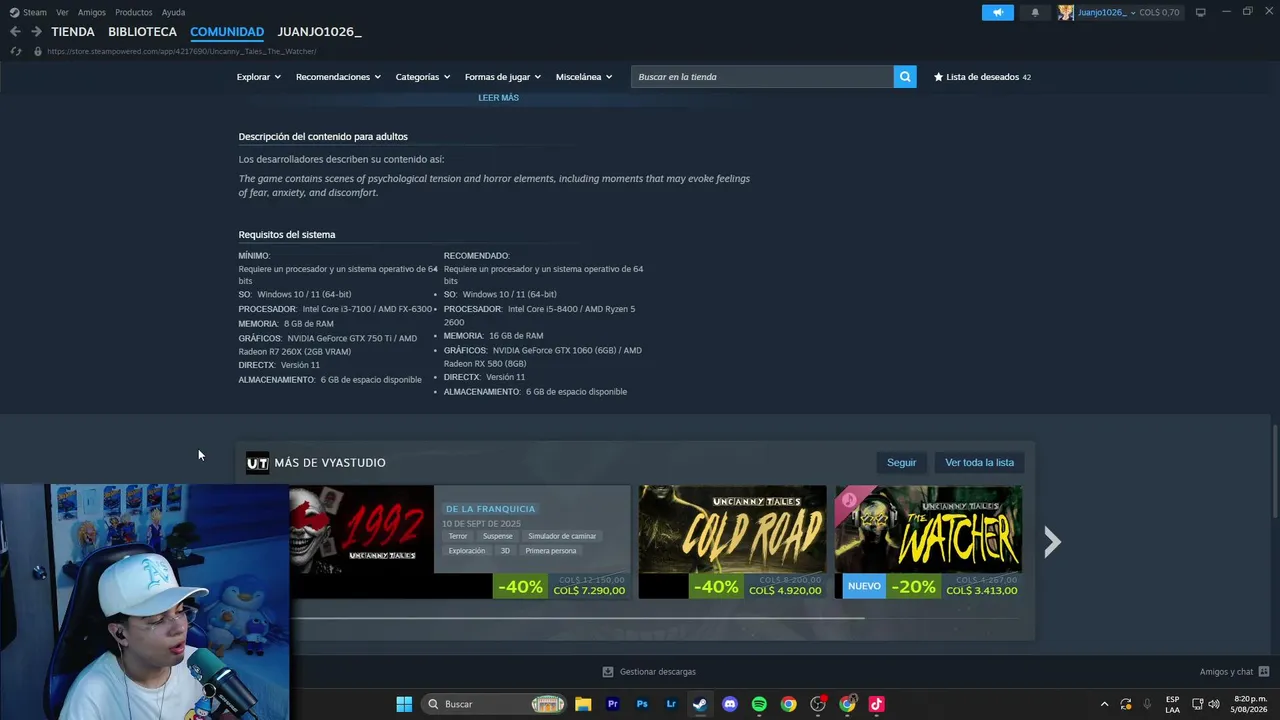The width and height of the screenshot is (1280, 720).
Task: Open File Explorer from the taskbar
Action: click(x=583, y=704)
